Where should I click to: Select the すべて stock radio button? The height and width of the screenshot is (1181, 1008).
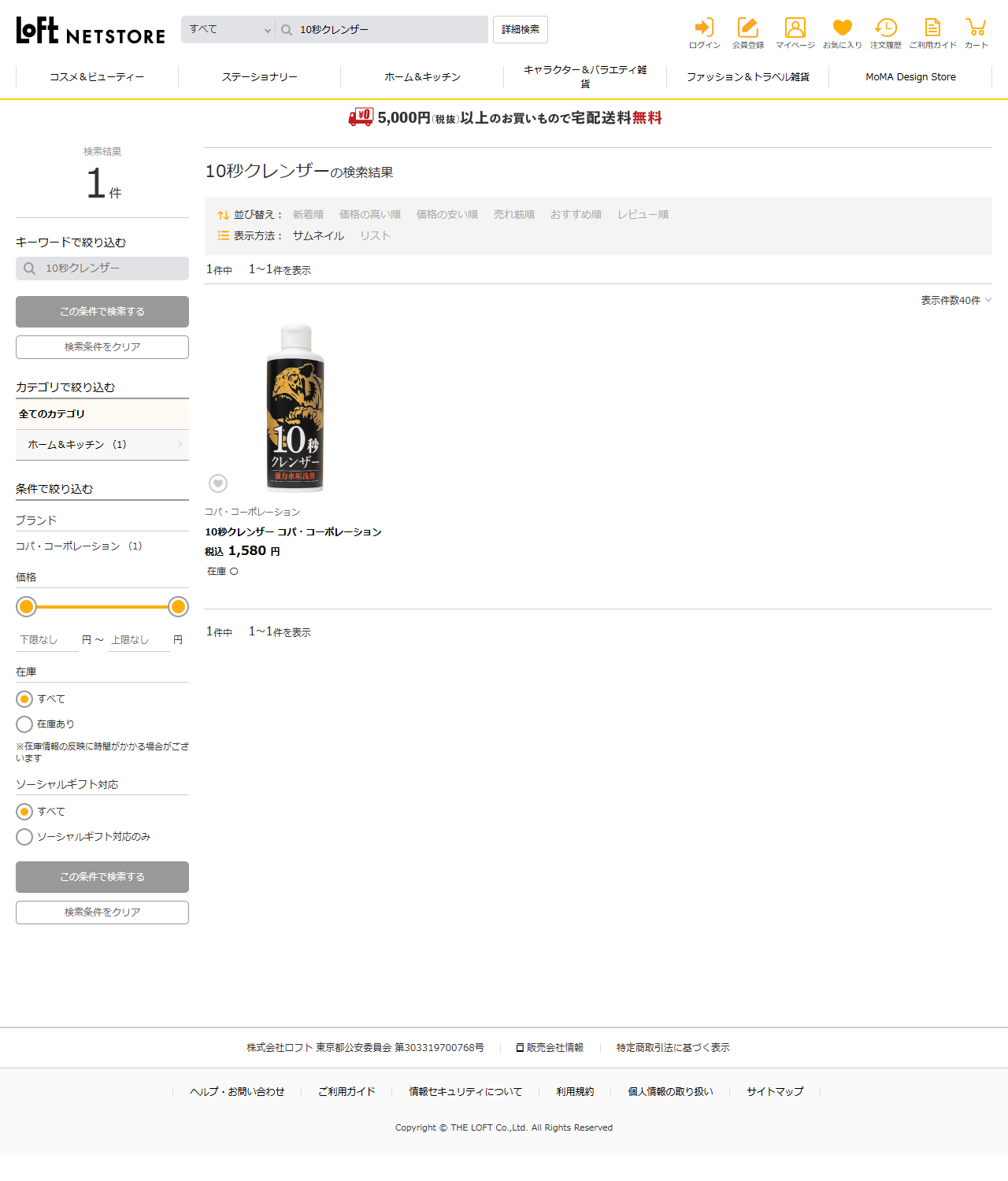24,699
